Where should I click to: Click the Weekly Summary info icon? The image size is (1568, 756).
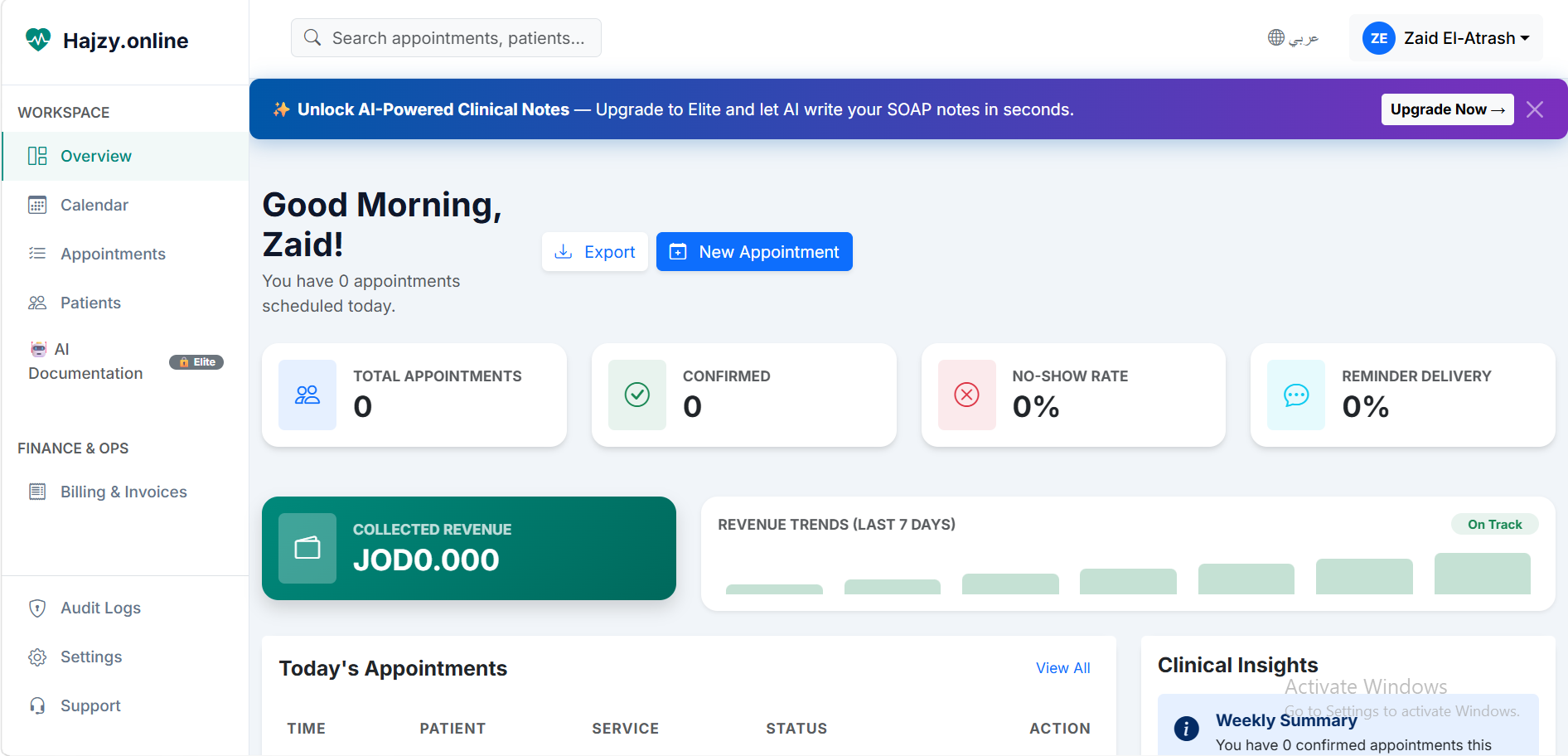1187,729
